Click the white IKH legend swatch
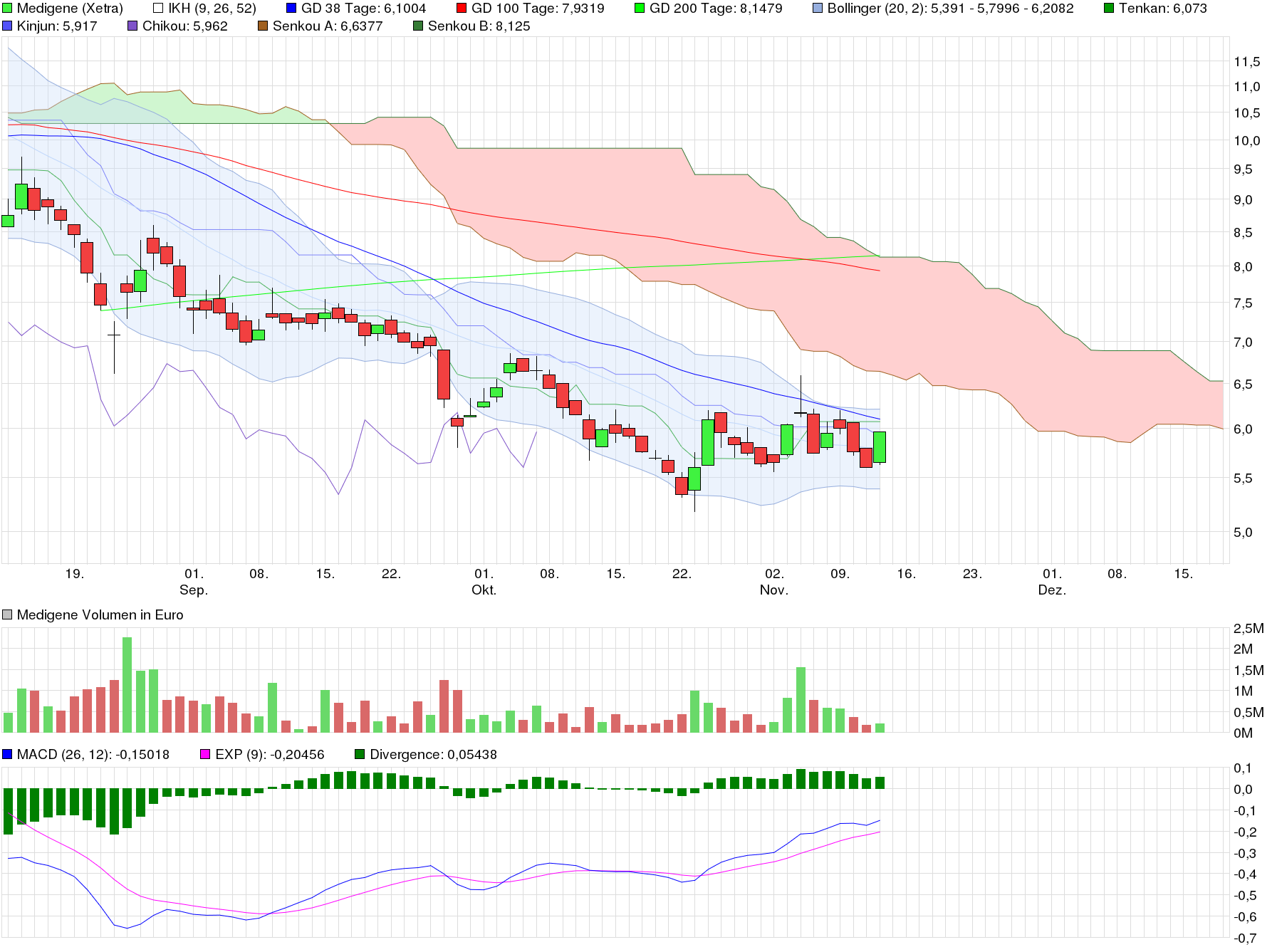This screenshot has width=1282, height=952. [x=158, y=9]
